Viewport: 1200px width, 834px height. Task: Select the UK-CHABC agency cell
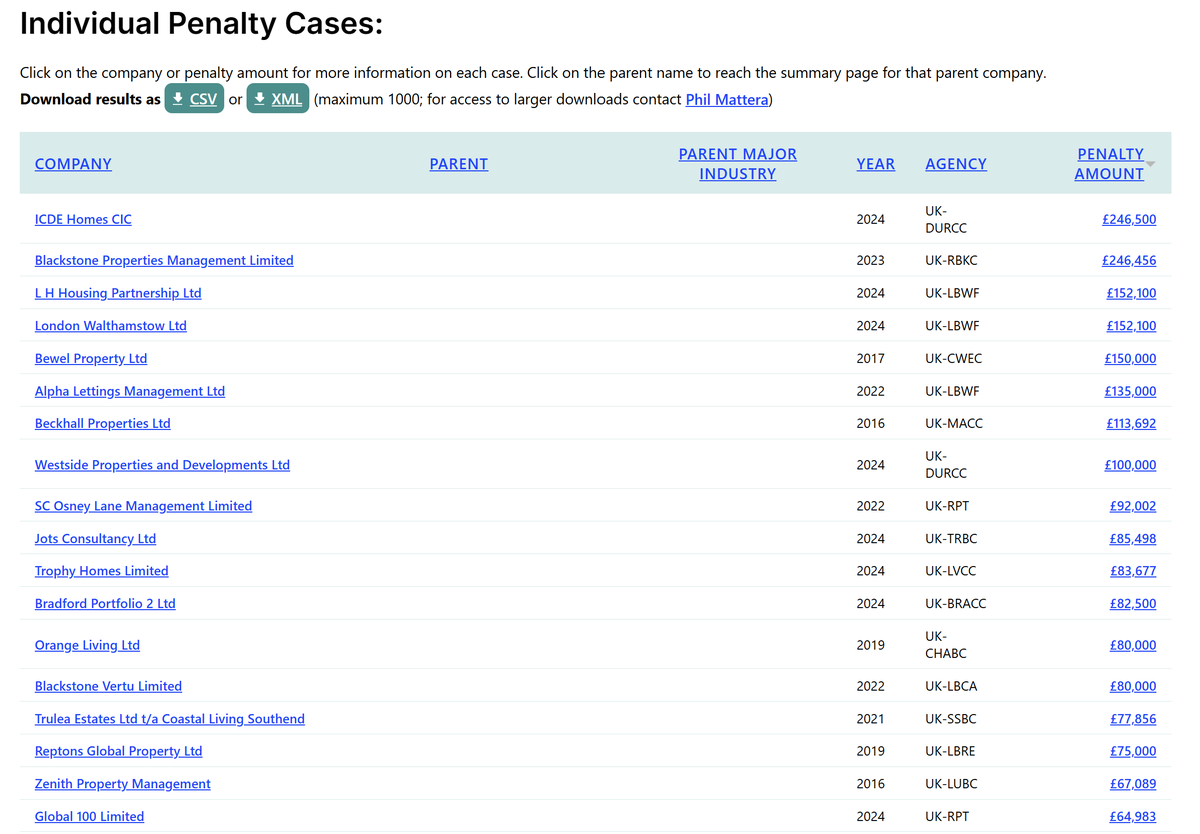click(946, 645)
